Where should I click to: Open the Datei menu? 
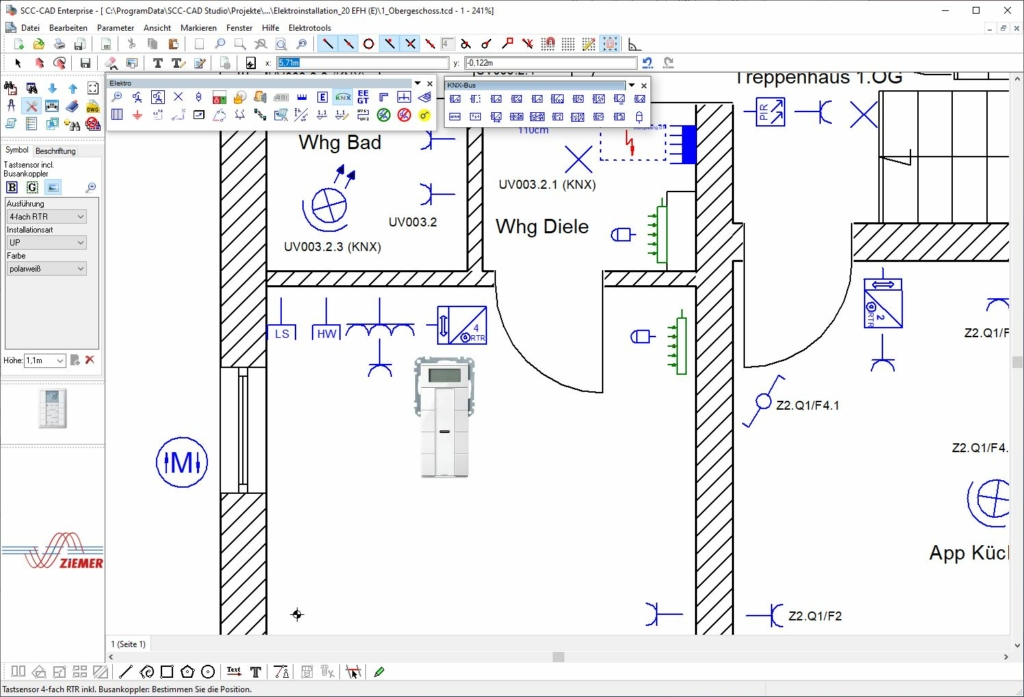(30, 28)
